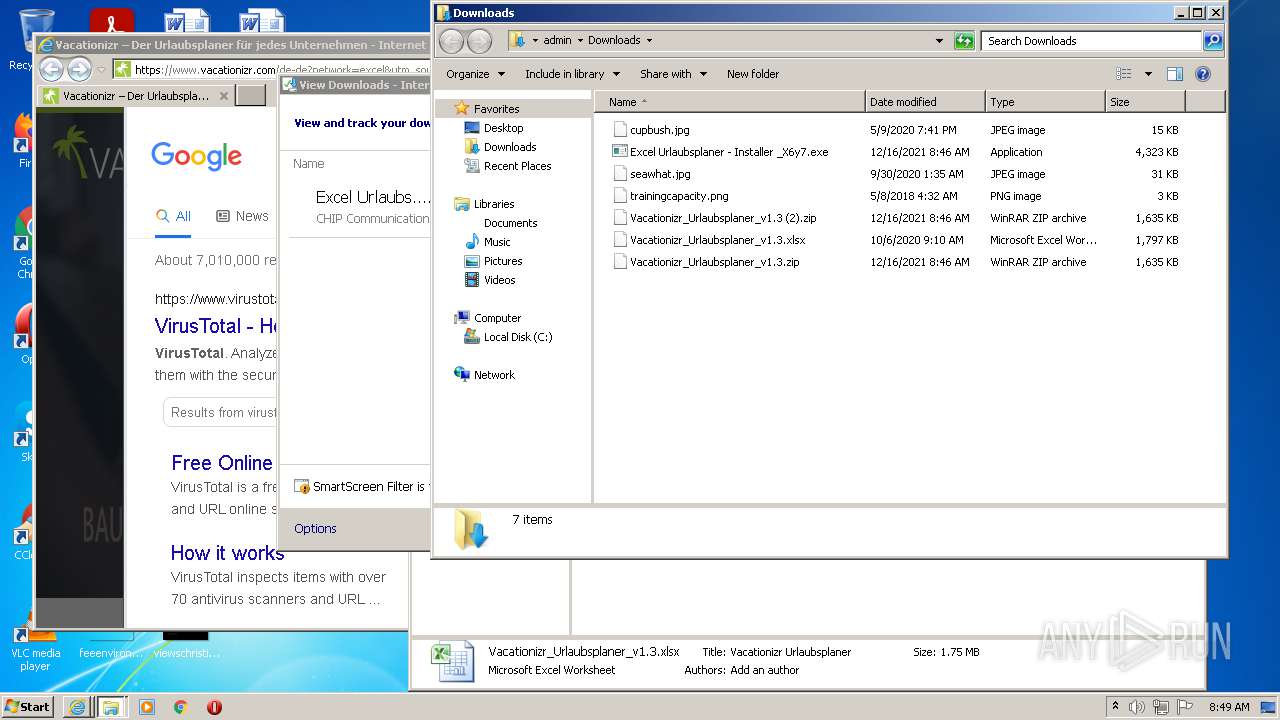The height and width of the screenshot is (720, 1280).
Task: Click the installer exe file icon
Action: pyautogui.click(x=620, y=152)
